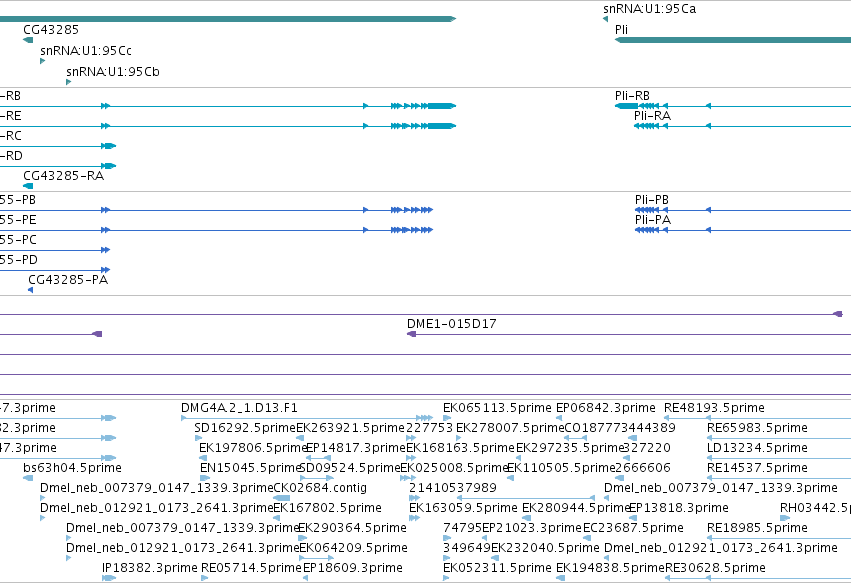Click the CG43285-PA CDS label
Viewport: 851px width, 583px height.
[68, 280]
